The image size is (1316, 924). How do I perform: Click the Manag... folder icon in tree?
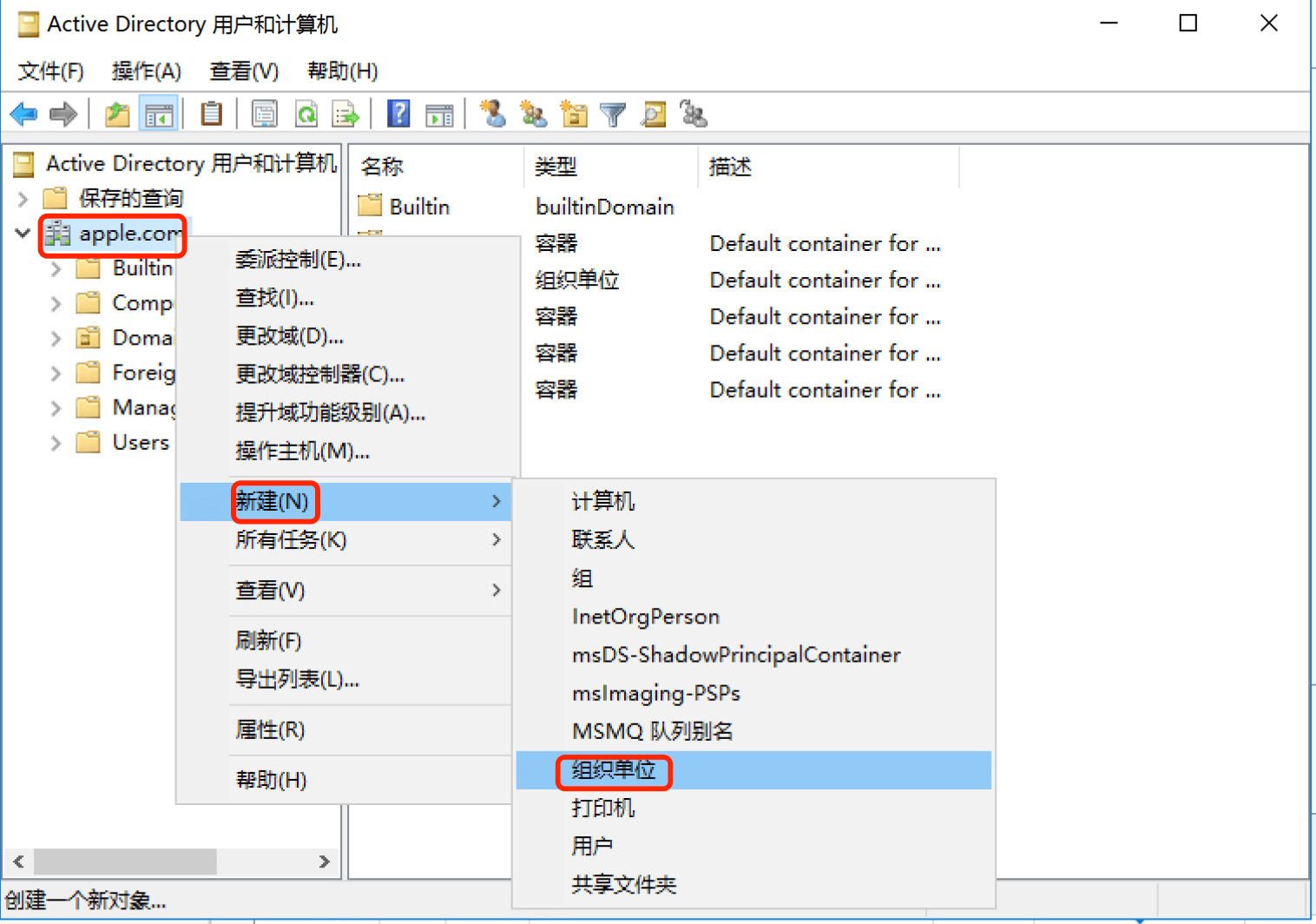(x=88, y=407)
